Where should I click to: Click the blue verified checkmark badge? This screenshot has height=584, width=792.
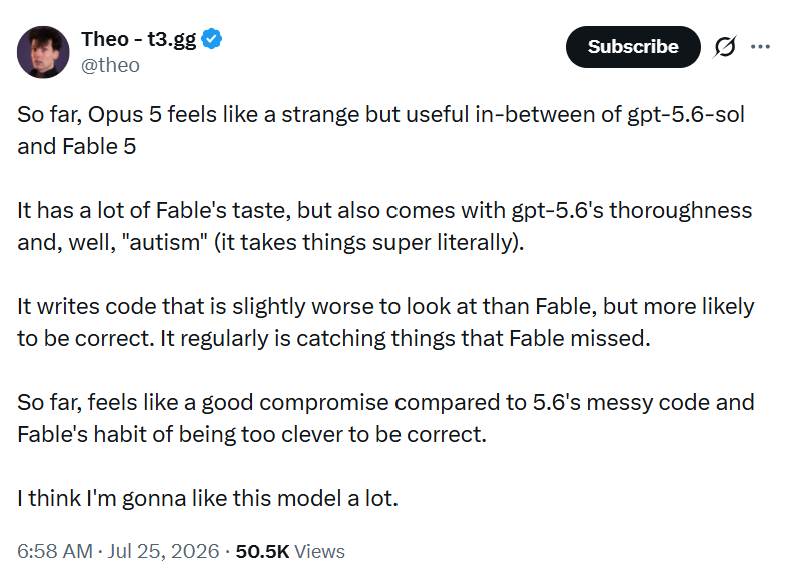pos(212,39)
